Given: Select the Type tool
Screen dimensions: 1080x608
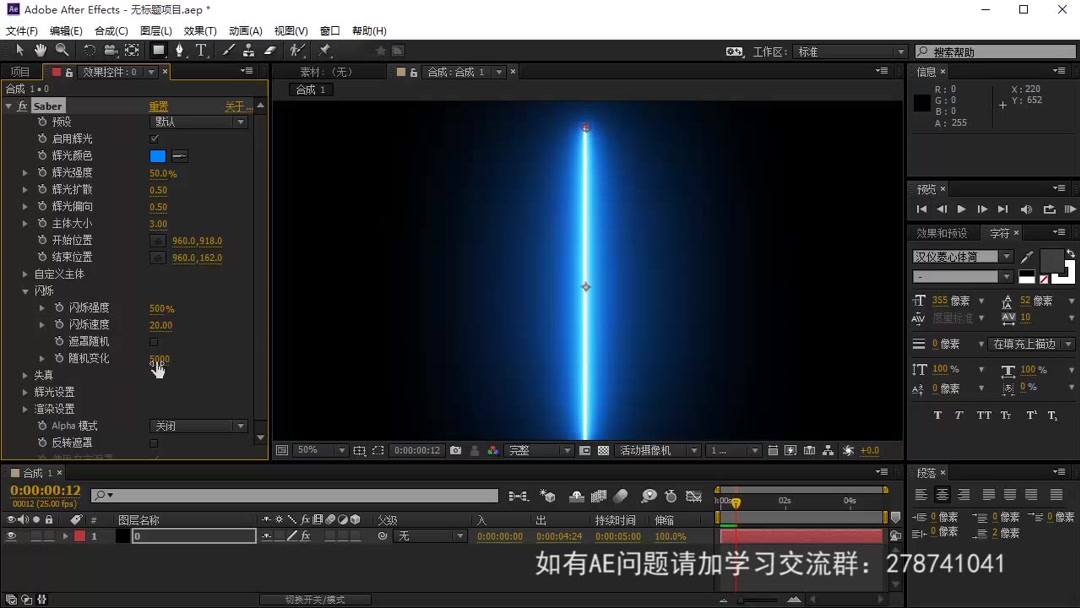Looking at the screenshot, I should [201, 50].
